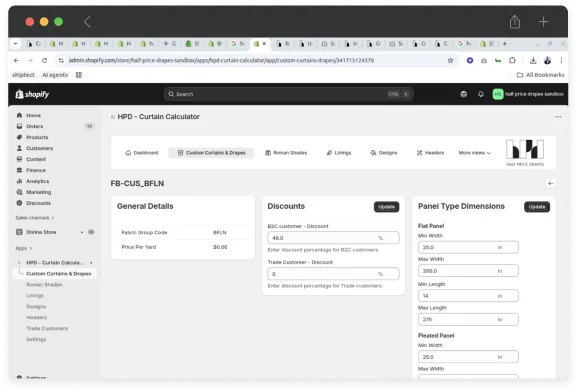
Task: Click Update in Panel Type Dimensions
Action: tap(537, 207)
